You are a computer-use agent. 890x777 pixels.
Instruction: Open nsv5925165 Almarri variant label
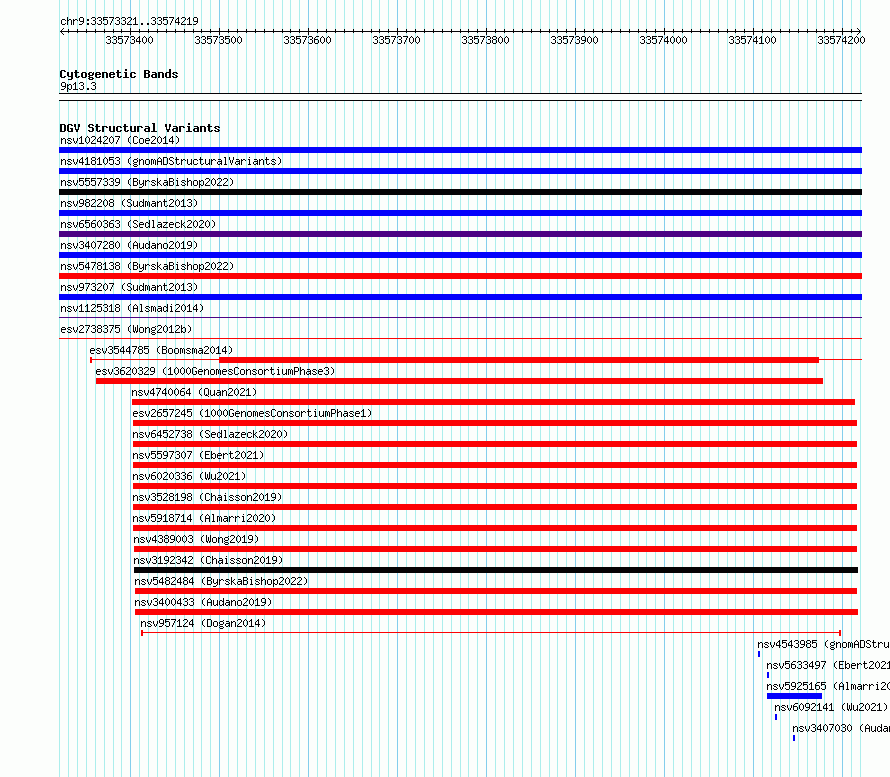[x=828, y=686]
